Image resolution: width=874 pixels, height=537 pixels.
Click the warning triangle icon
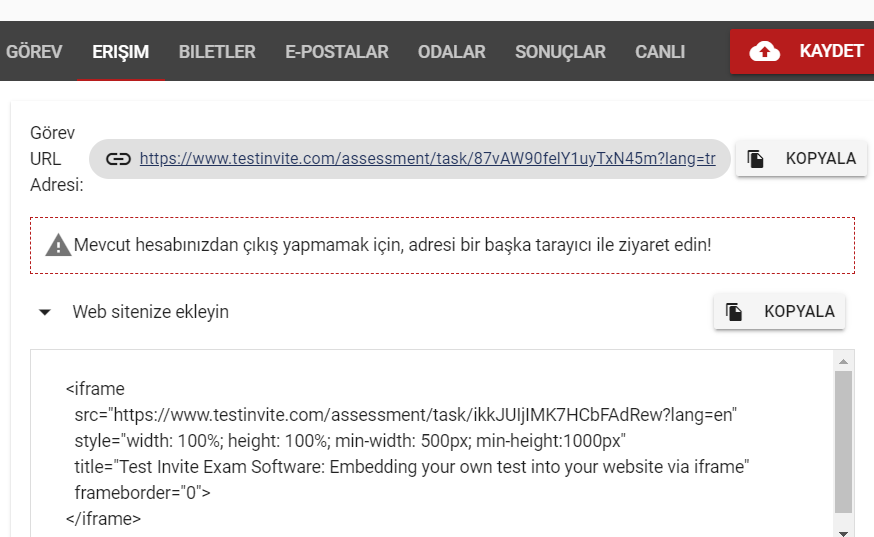[58, 245]
